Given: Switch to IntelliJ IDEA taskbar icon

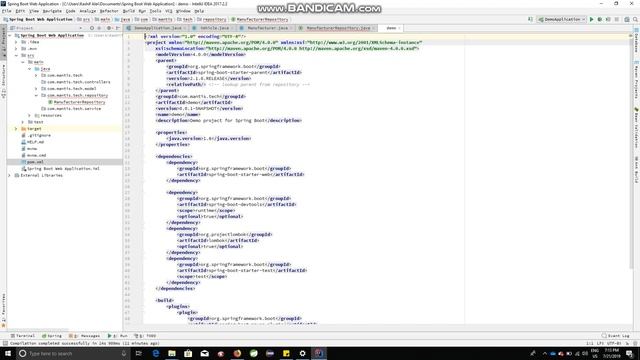Looking at the screenshot, I should (x=319, y=353).
